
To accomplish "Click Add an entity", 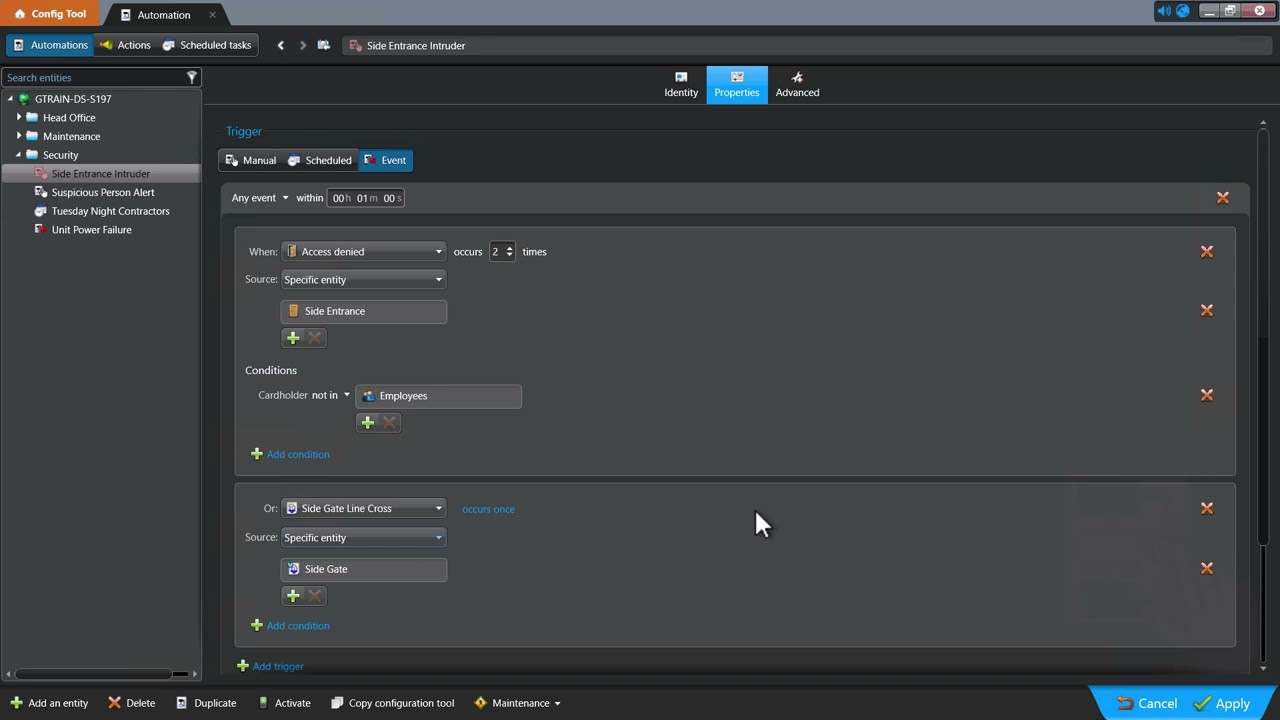I will tap(49, 703).
